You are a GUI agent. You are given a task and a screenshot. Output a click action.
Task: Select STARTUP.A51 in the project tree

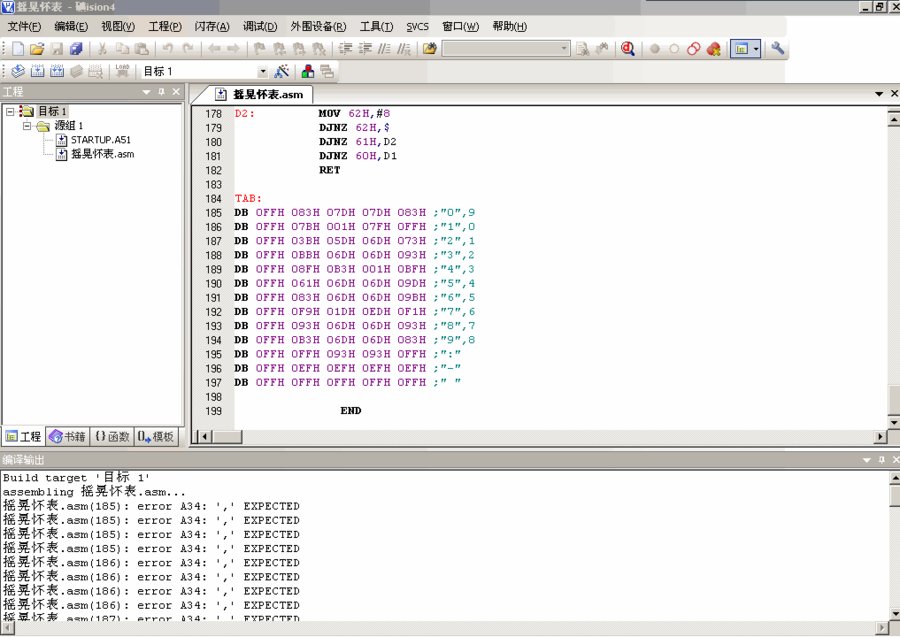click(x=100, y=140)
